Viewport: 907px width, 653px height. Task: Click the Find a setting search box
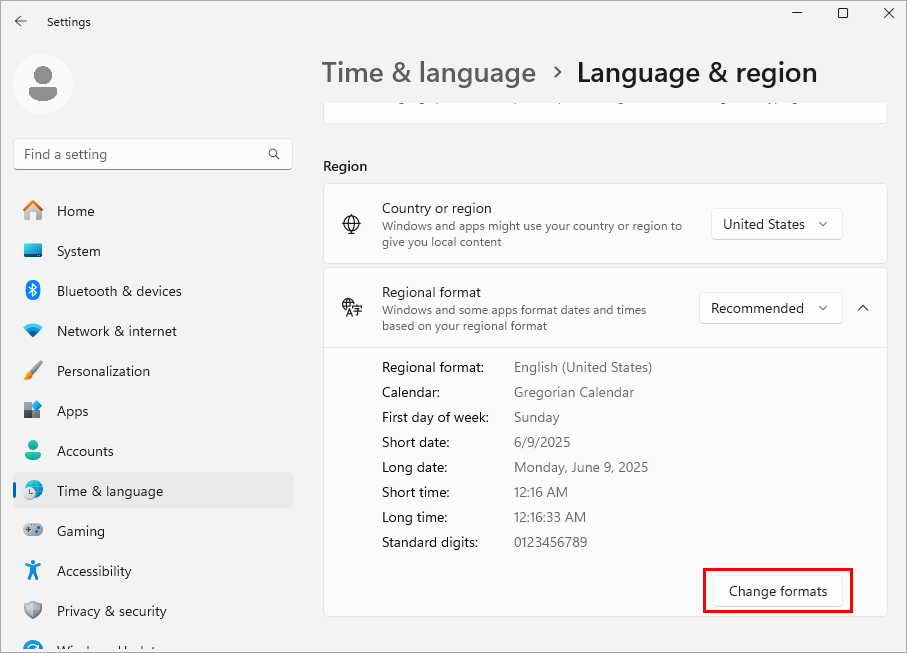pos(140,154)
